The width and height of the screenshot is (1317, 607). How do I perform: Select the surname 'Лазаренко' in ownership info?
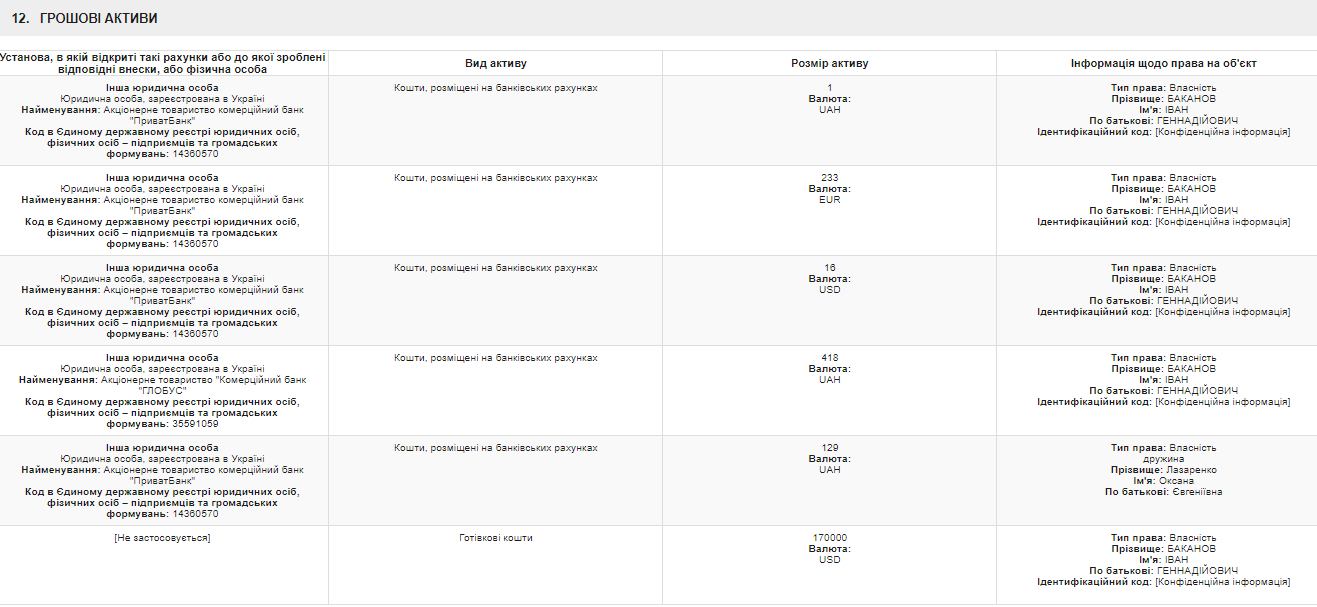1191,470
